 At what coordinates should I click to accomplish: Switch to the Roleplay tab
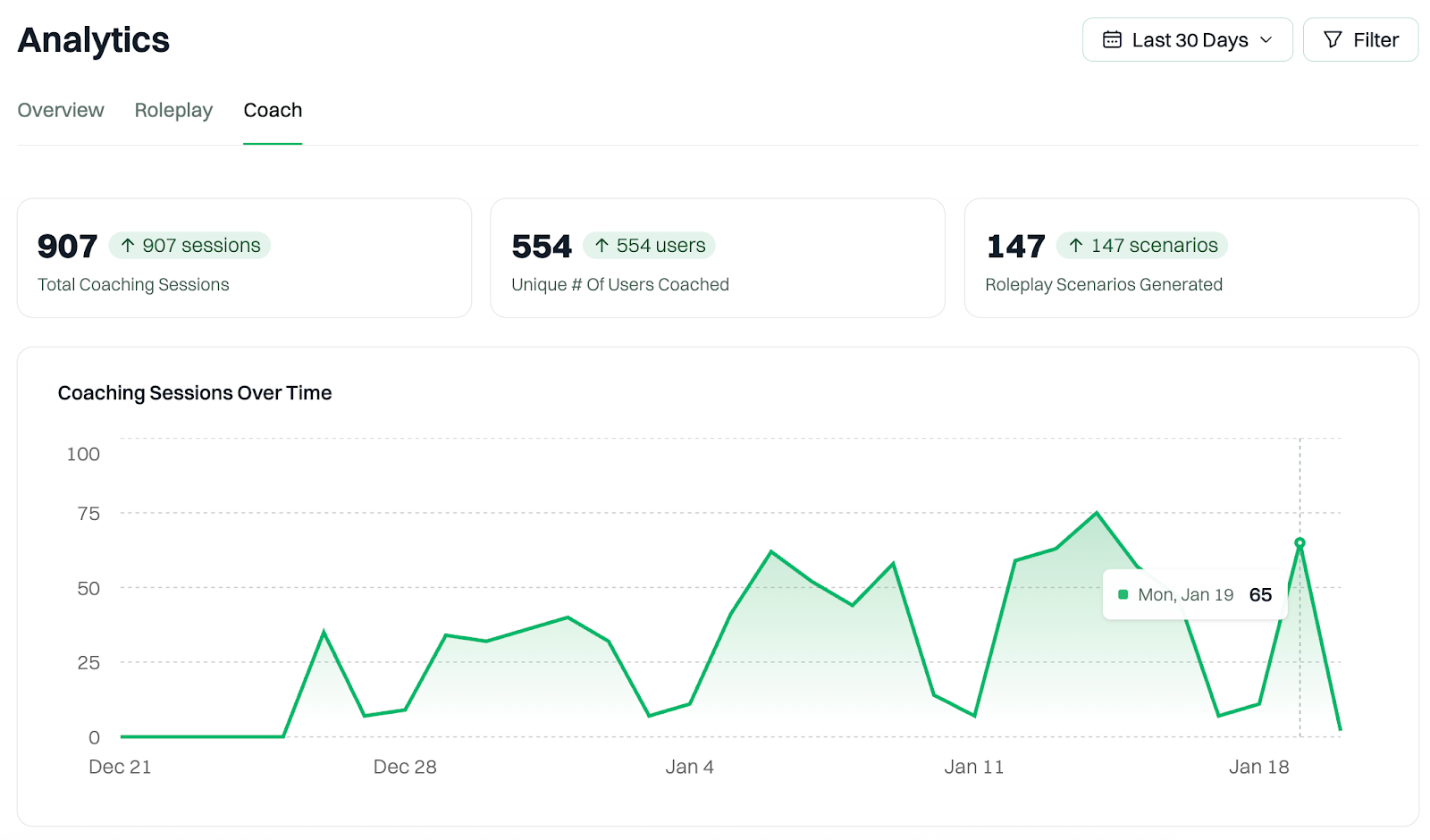point(173,110)
